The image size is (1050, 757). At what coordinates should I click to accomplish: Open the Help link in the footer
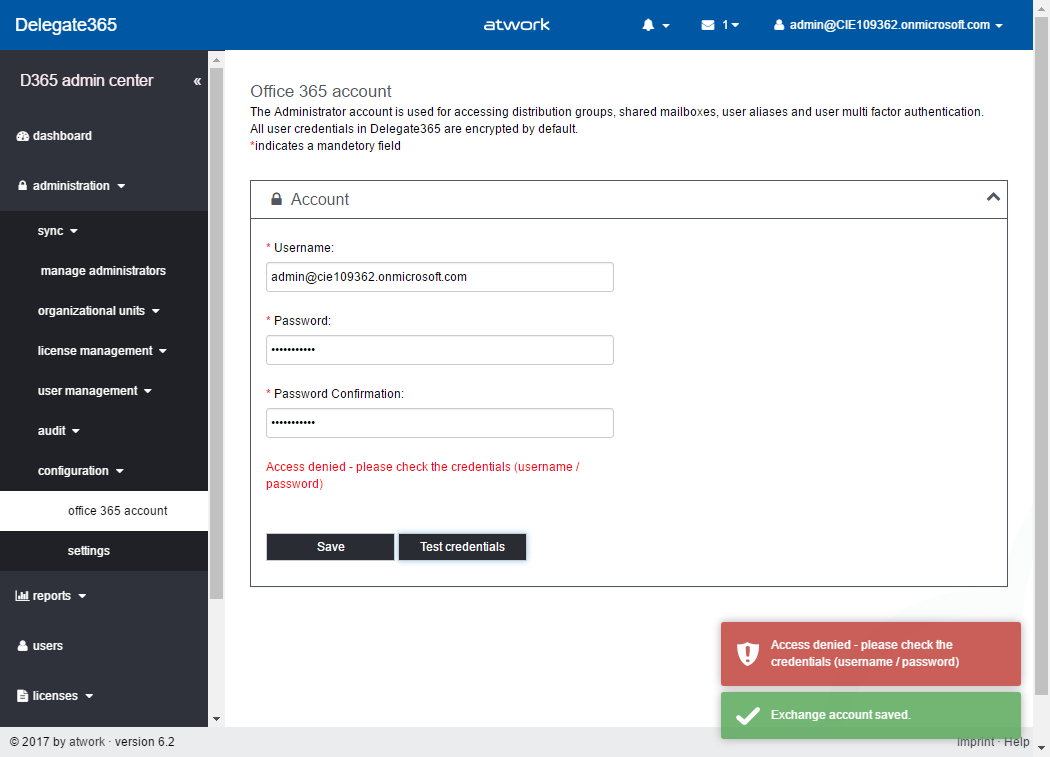tap(1017, 742)
